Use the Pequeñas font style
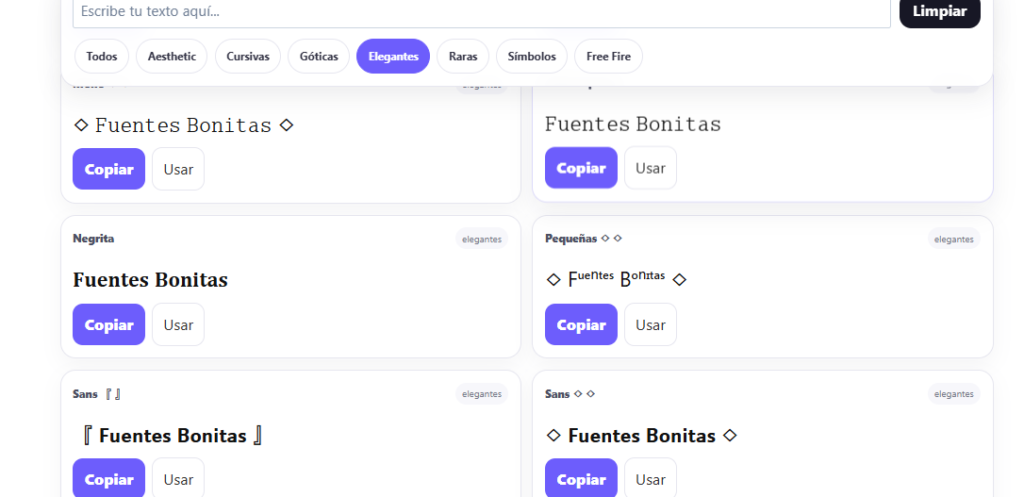This screenshot has width=1024, height=497. (650, 325)
